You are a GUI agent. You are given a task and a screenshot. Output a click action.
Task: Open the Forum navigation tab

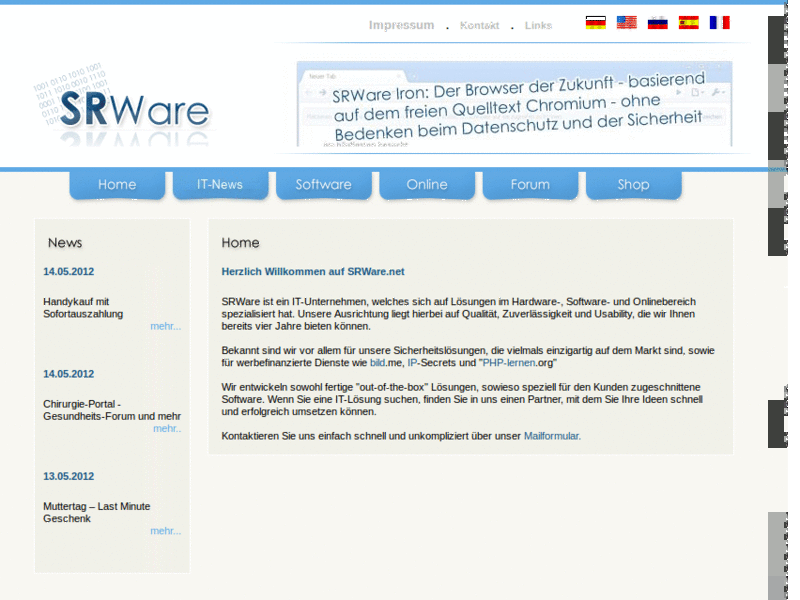tap(530, 185)
